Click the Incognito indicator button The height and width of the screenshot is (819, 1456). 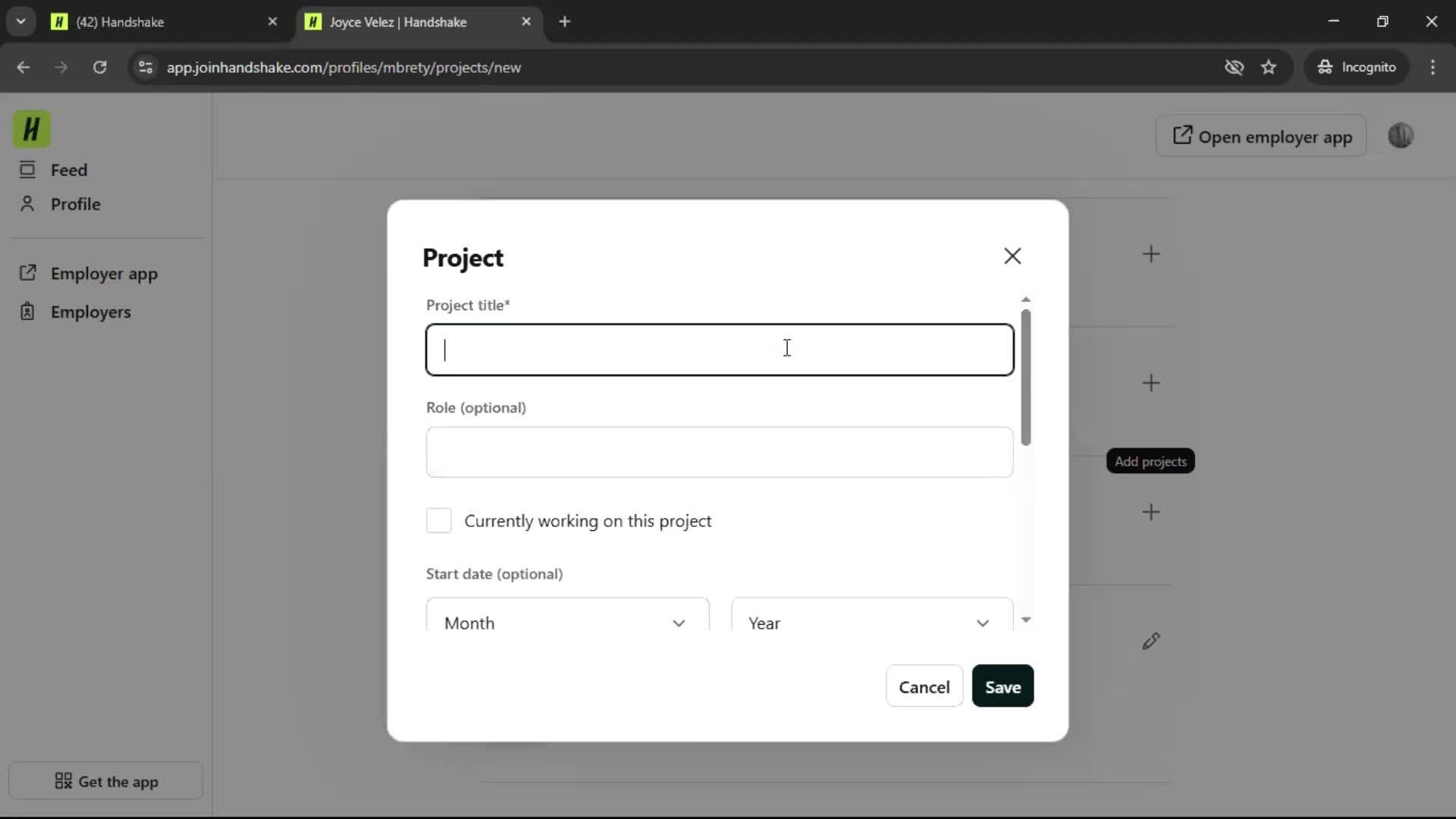coord(1357,67)
